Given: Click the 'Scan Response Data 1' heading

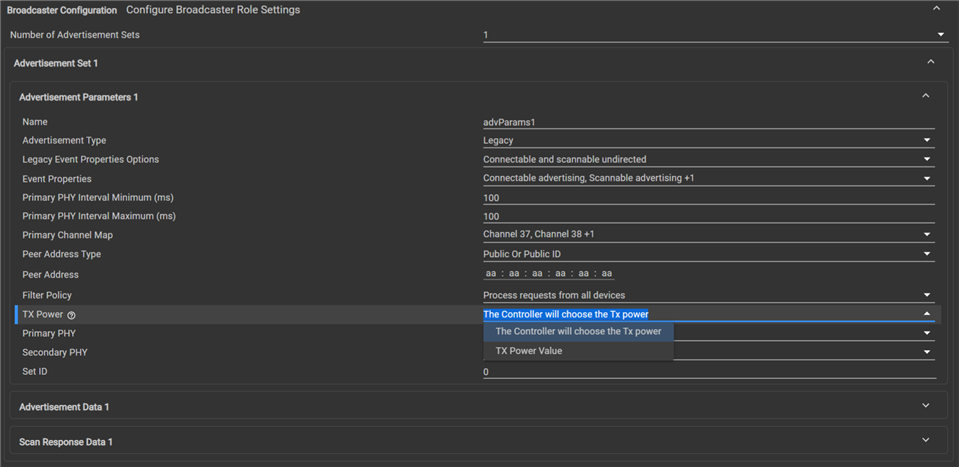Looking at the screenshot, I should pos(66,441).
